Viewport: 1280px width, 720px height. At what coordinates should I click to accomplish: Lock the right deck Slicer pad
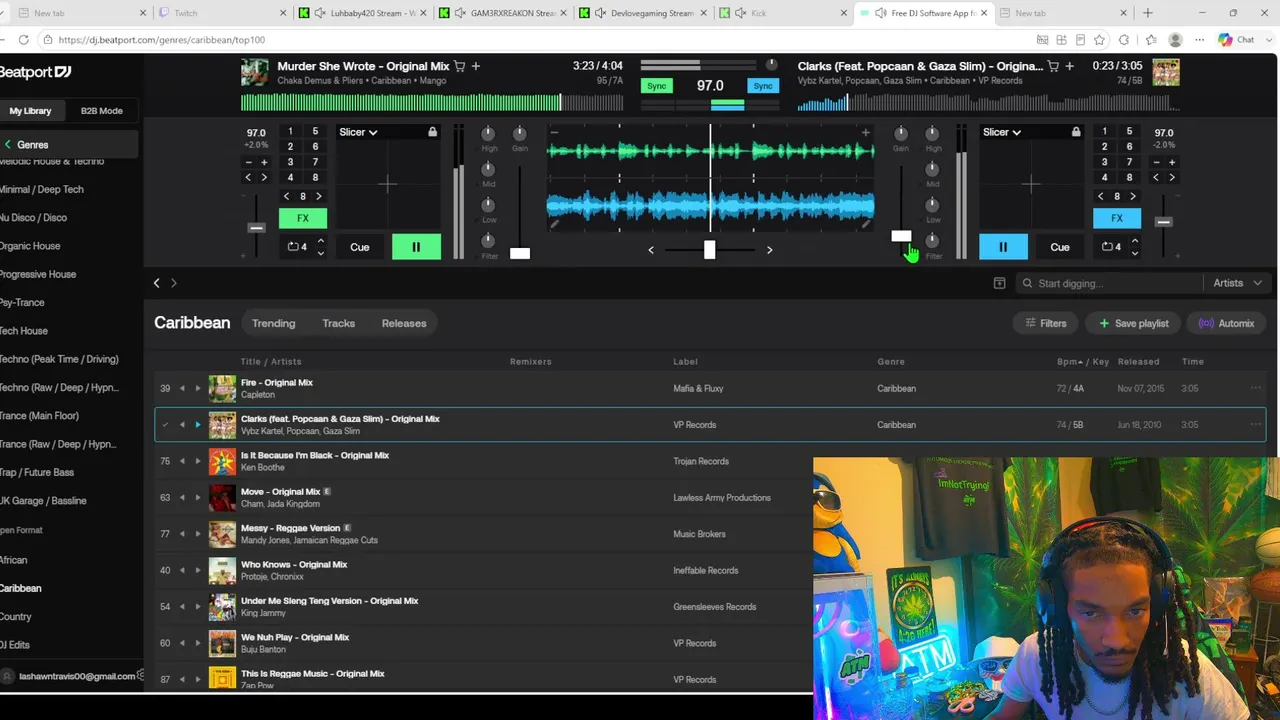click(1076, 132)
